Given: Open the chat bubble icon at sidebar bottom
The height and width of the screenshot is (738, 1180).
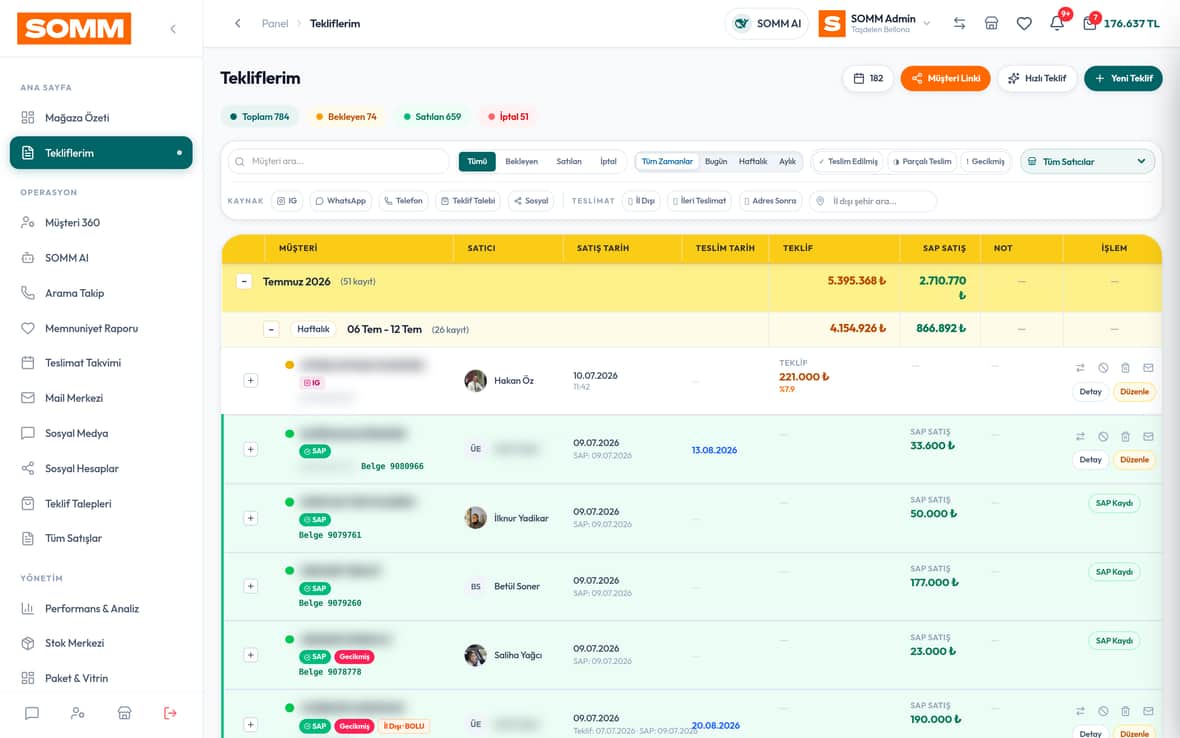Looking at the screenshot, I should pos(32,712).
